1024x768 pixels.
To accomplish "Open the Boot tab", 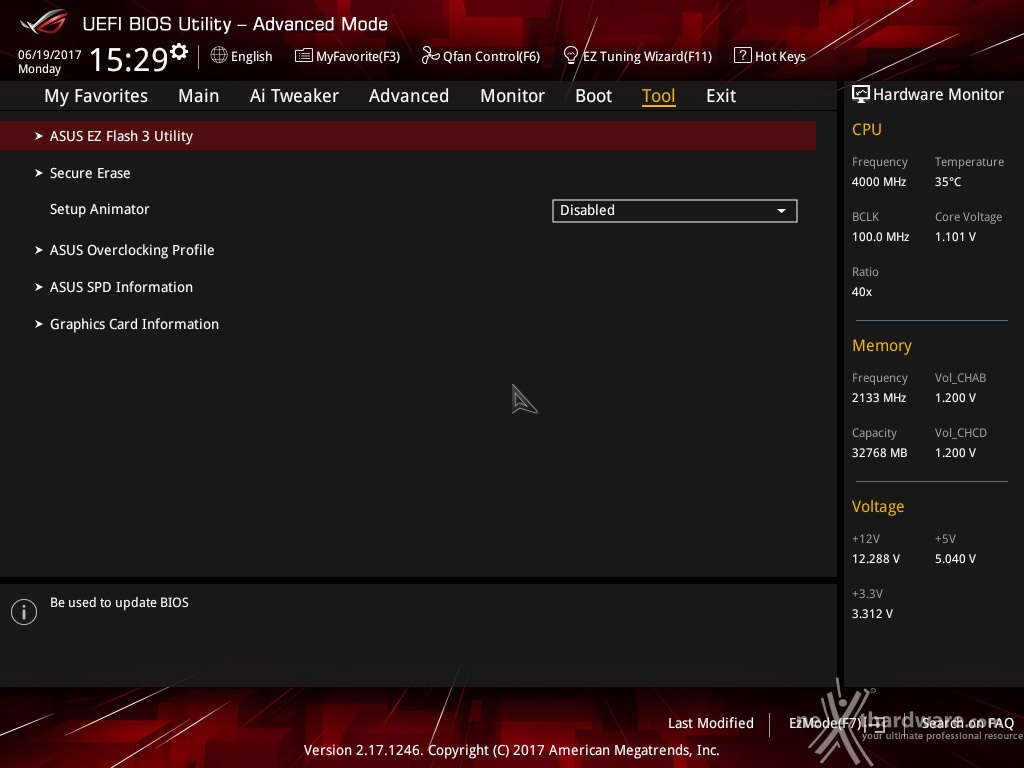I will click(x=593, y=96).
